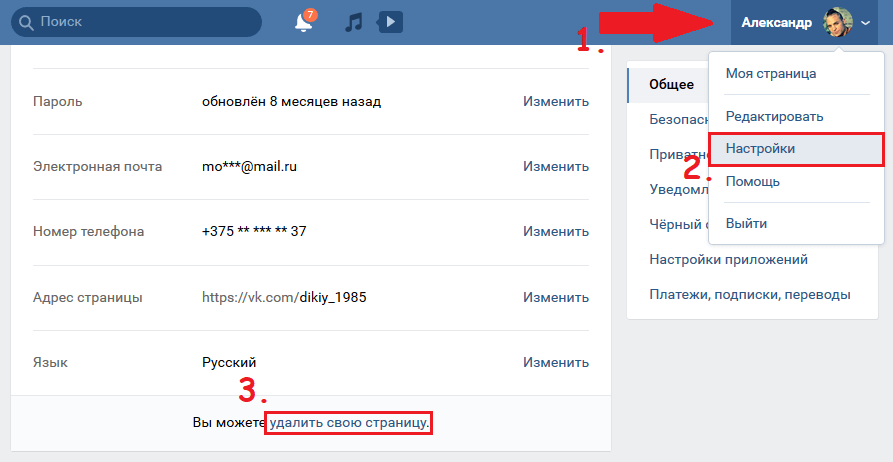Click the Язык row label
Screen dimensions: 893x462
coord(50,362)
